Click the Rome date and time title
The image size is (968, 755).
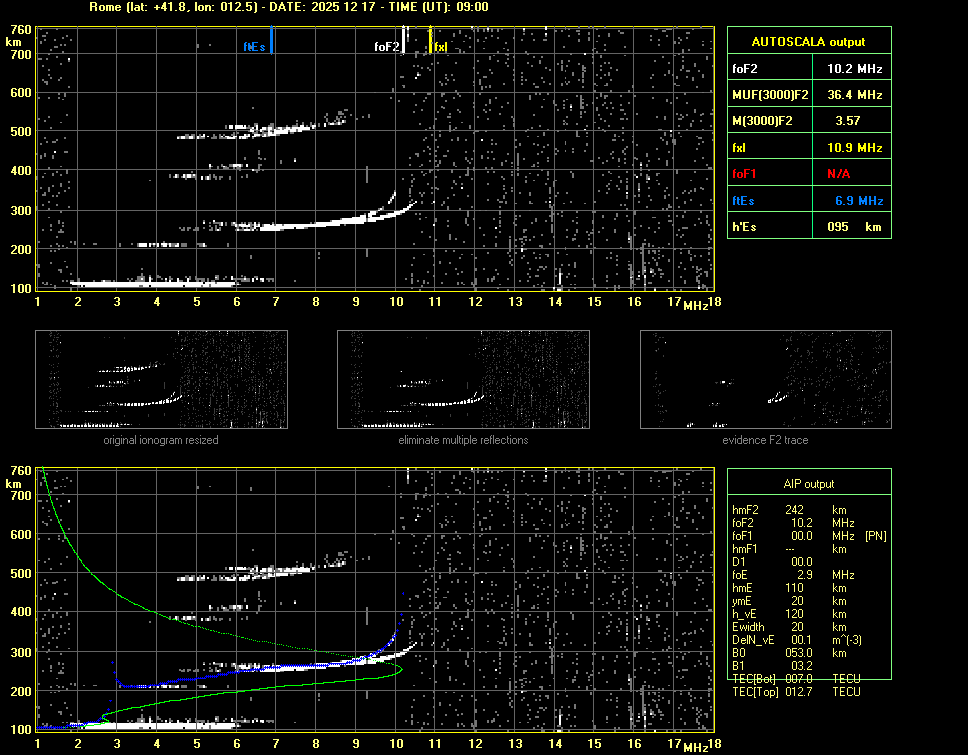(x=289, y=7)
